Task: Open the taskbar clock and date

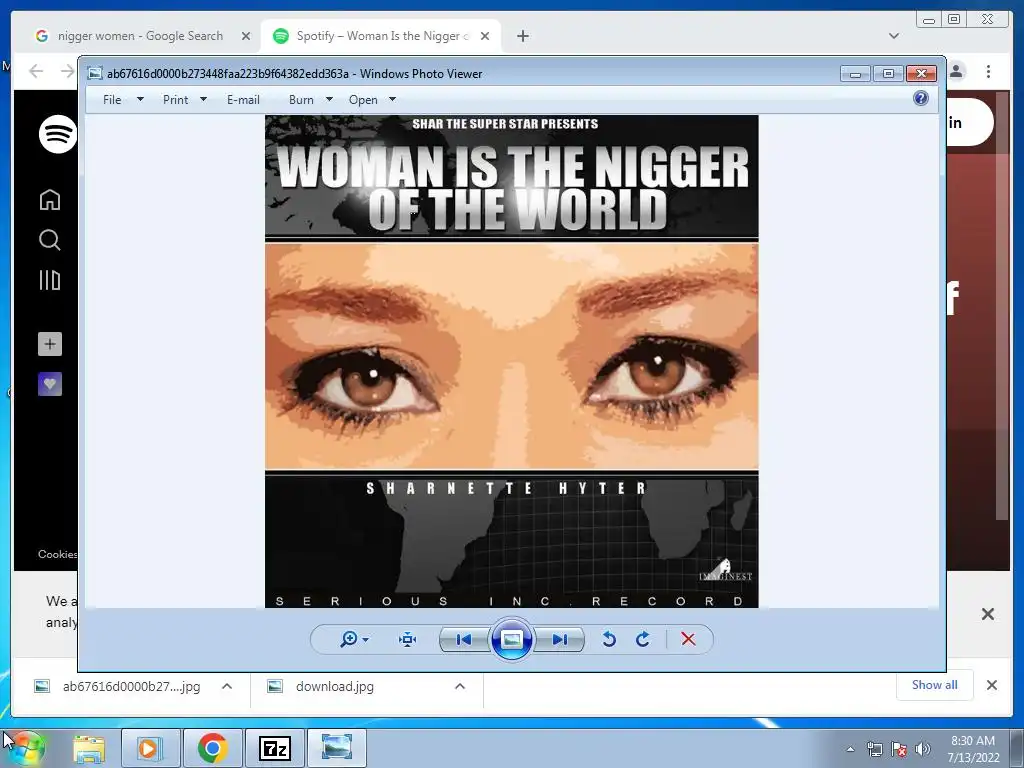Action: point(973,749)
